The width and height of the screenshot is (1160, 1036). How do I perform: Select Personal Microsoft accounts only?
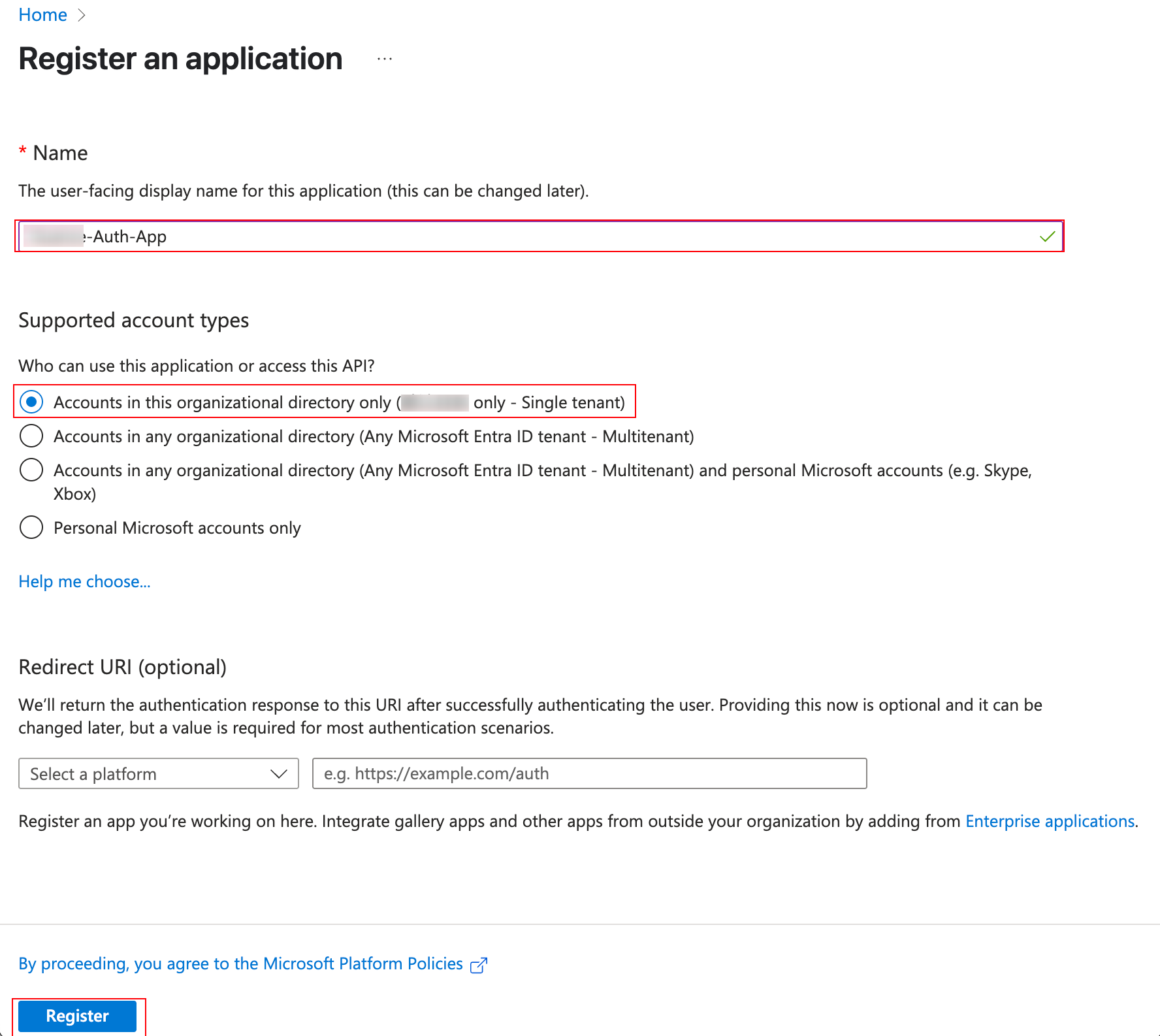click(x=31, y=527)
